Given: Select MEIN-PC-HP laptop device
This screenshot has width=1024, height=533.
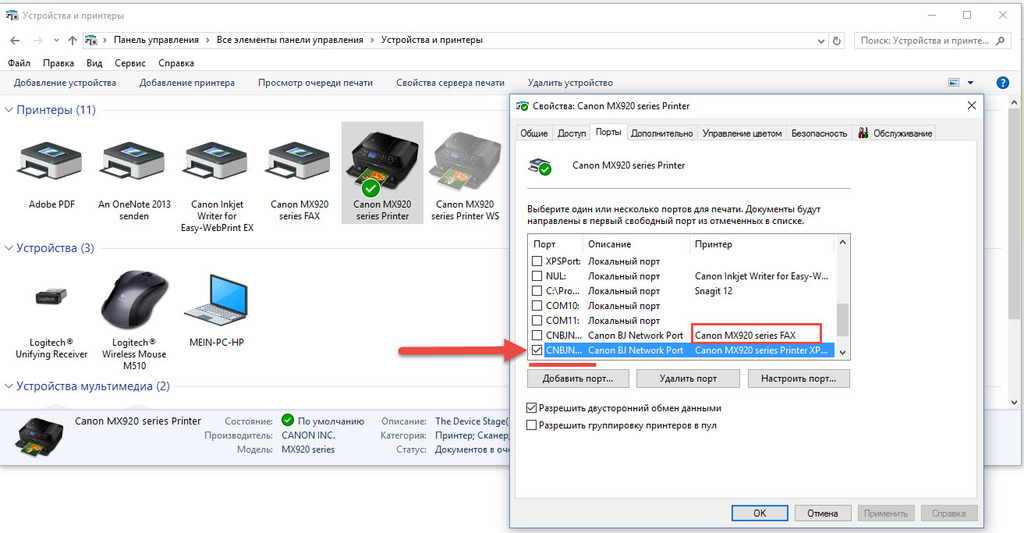Looking at the screenshot, I should [x=216, y=300].
